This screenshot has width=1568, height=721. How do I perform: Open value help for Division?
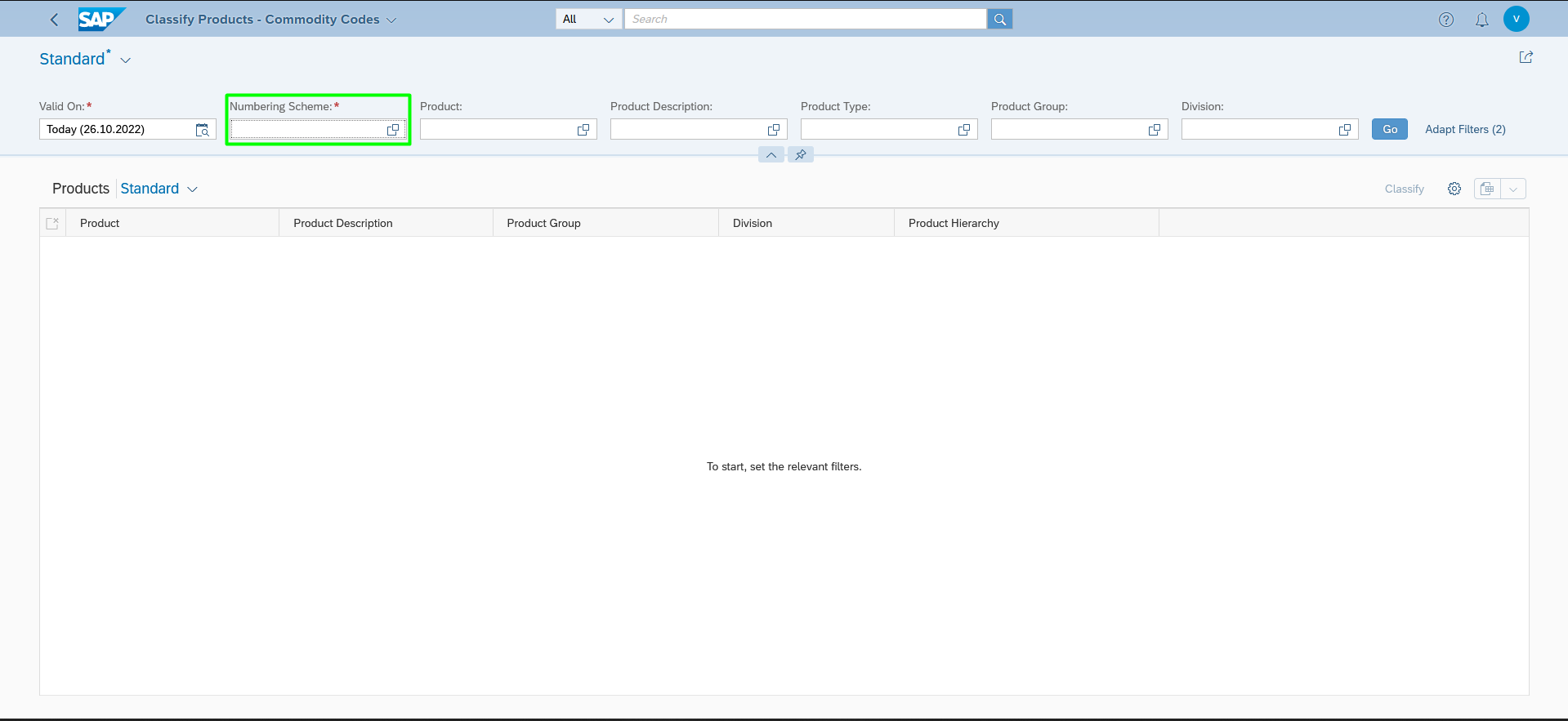[1345, 129]
